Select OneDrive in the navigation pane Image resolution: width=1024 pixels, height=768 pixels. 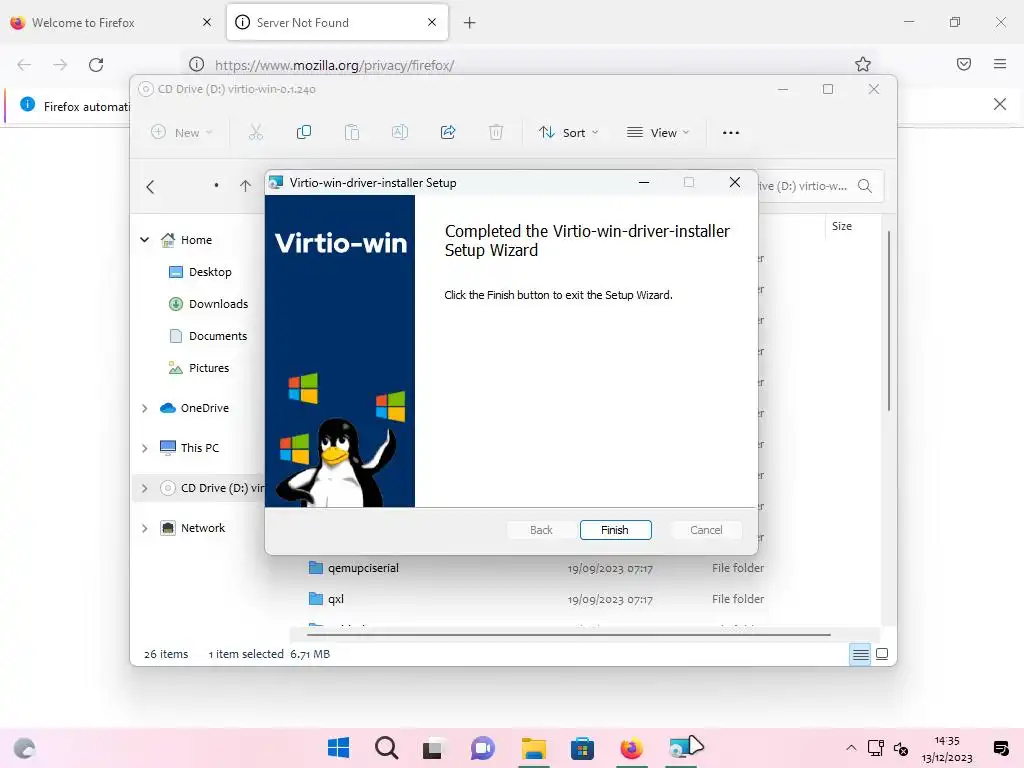click(194, 408)
